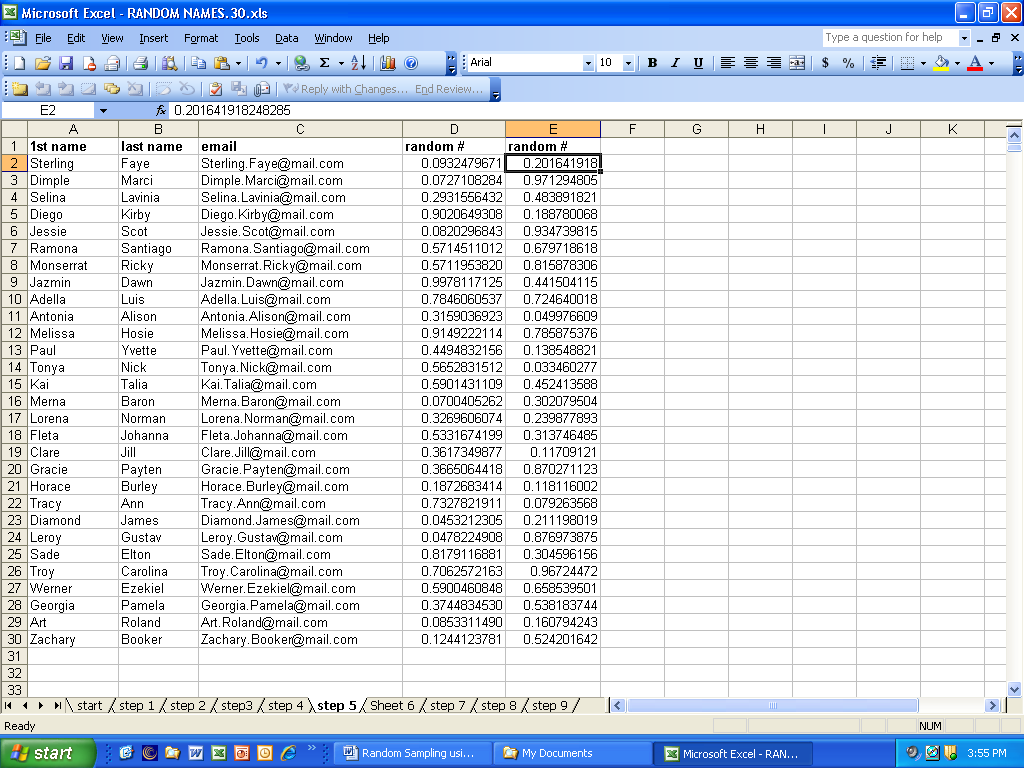The height and width of the screenshot is (768, 1024).
Task: Click the E-mail envelope icon in standard toolbar
Action: tap(112, 63)
